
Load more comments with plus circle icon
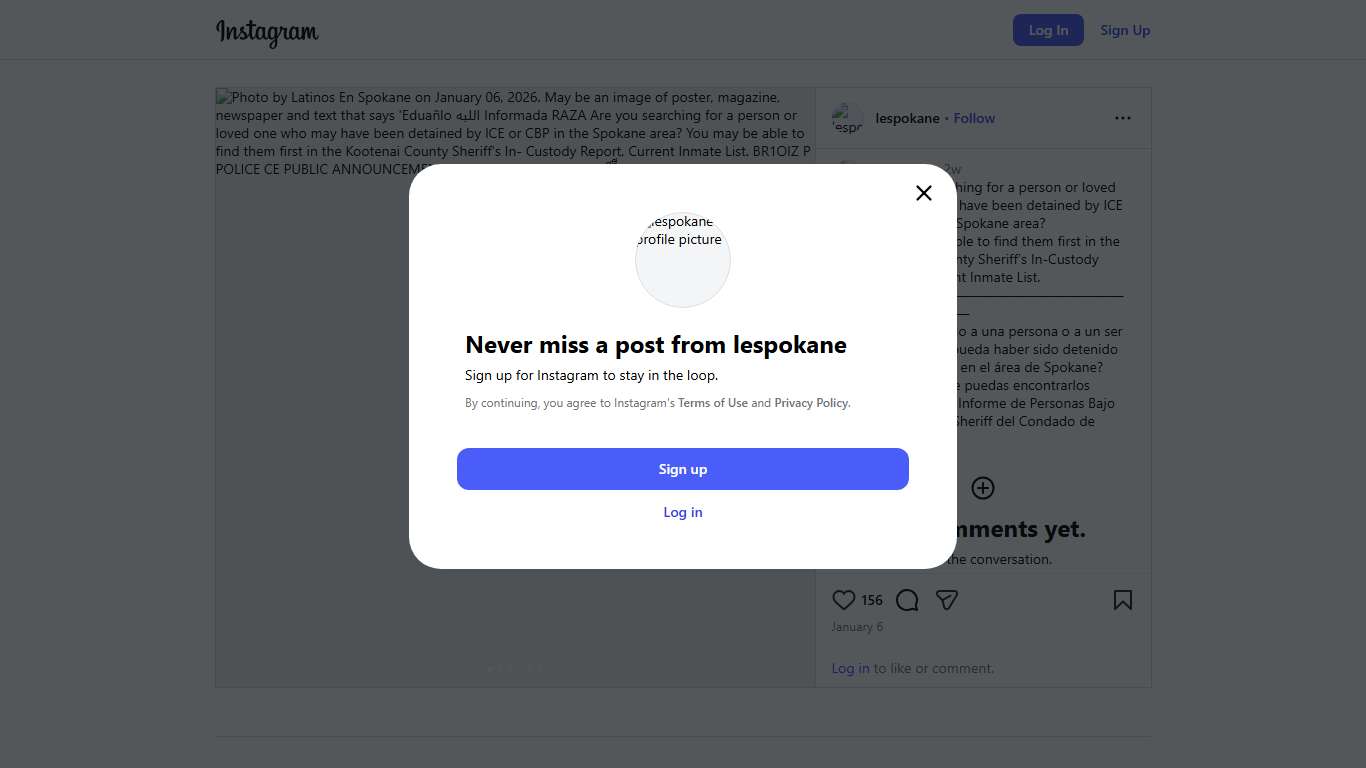point(983,488)
